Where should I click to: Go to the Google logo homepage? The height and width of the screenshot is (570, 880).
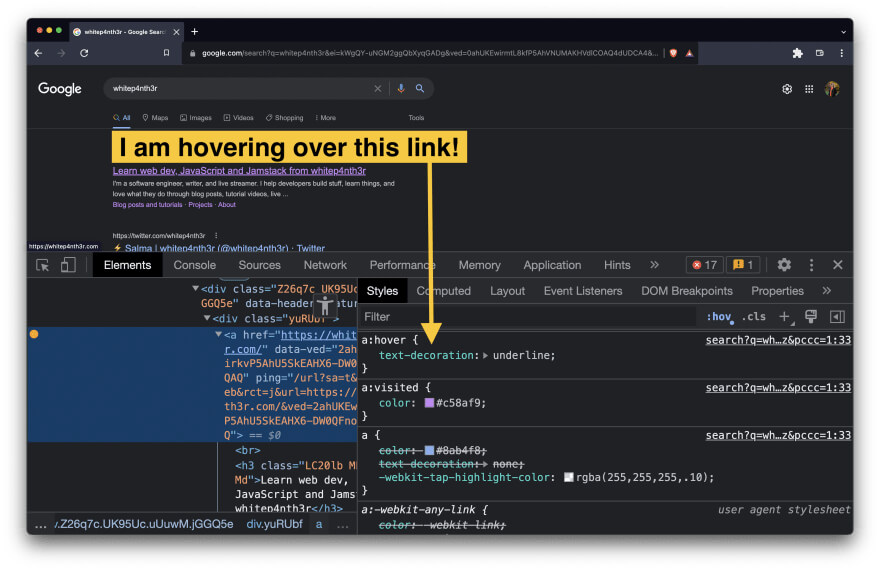point(59,89)
